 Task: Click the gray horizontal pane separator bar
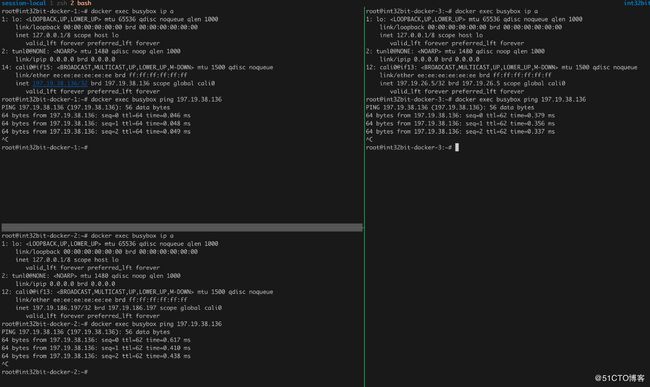(182, 227)
